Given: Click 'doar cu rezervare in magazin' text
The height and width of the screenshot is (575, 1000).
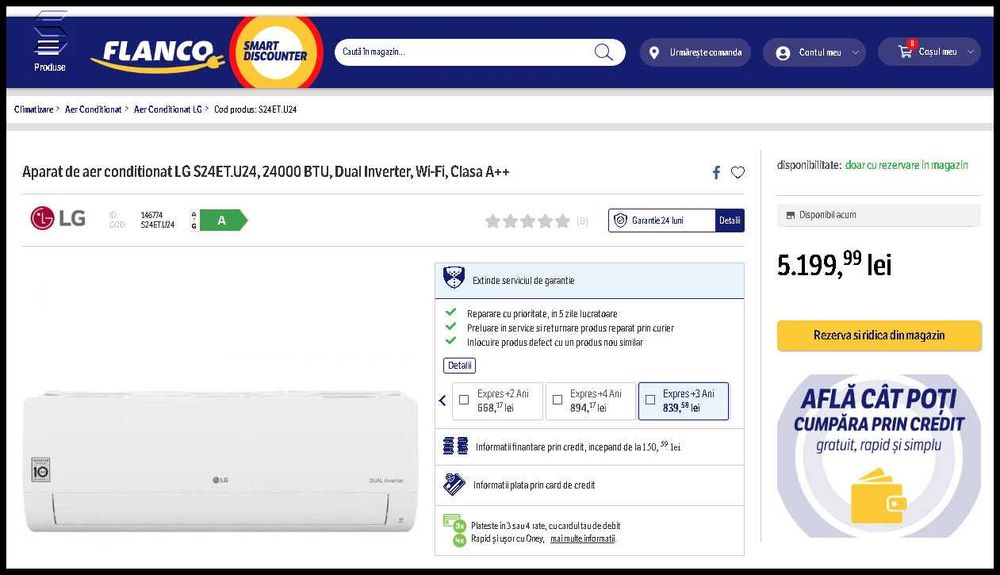Looking at the screenshot, I should pos(906,165).
